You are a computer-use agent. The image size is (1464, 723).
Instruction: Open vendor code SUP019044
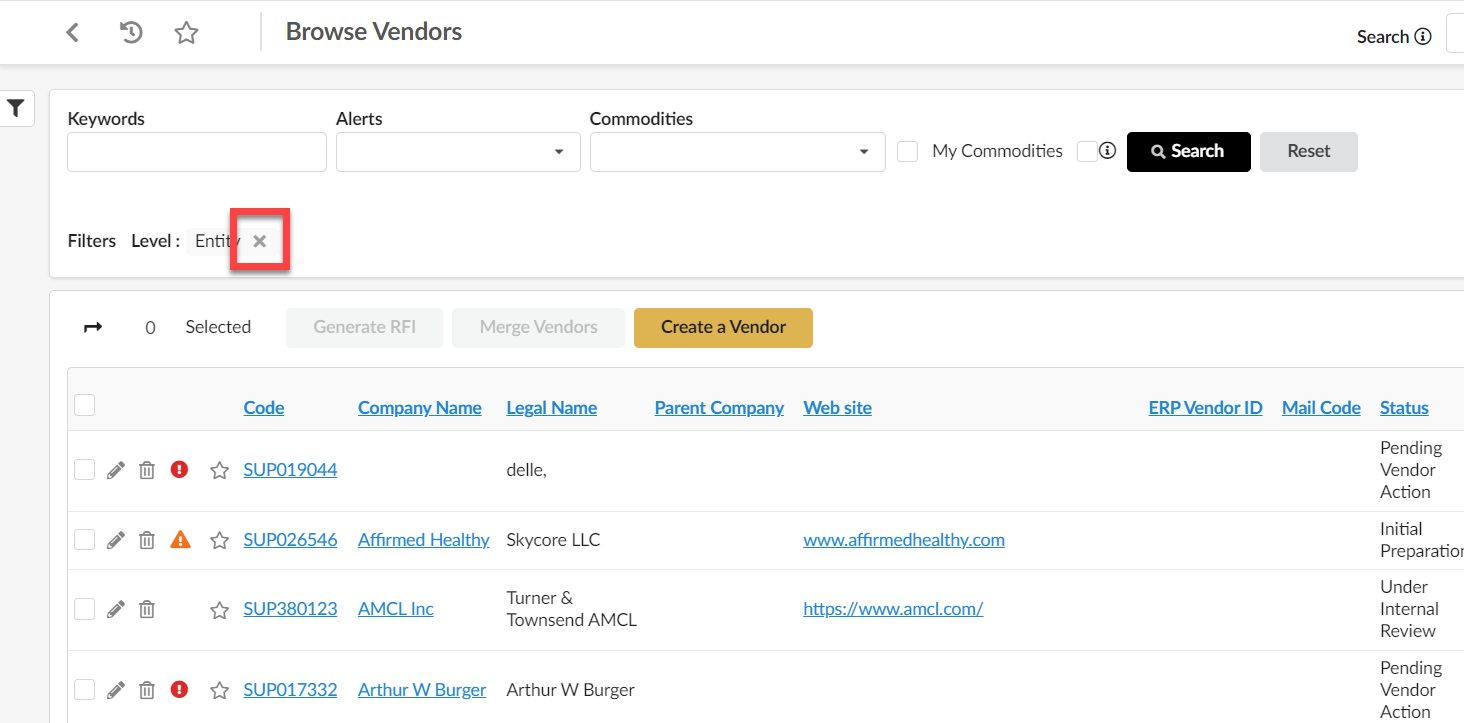(x=290, y=470)
